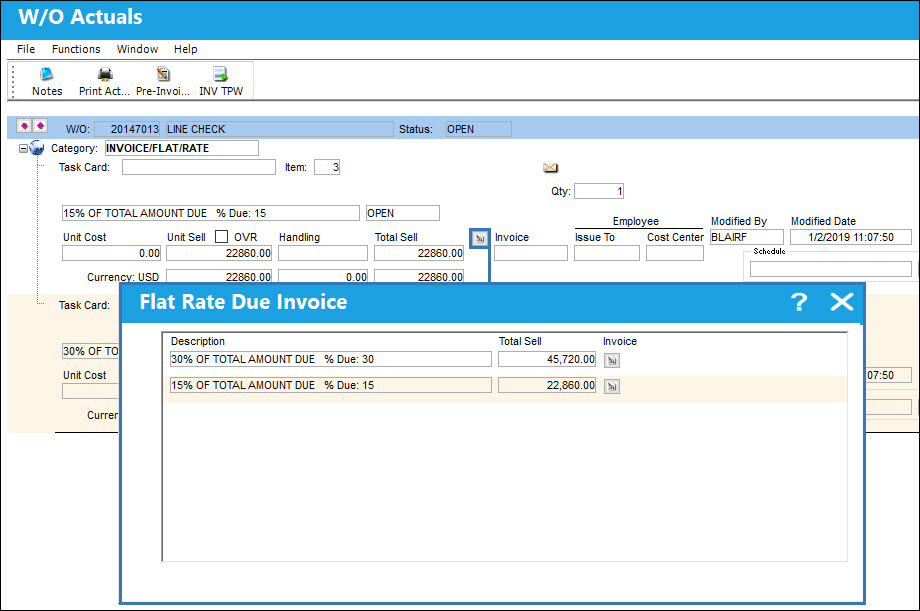Click the Employee heading text
The width and height of the screenshot is (920, 611).
click(635, 221)
